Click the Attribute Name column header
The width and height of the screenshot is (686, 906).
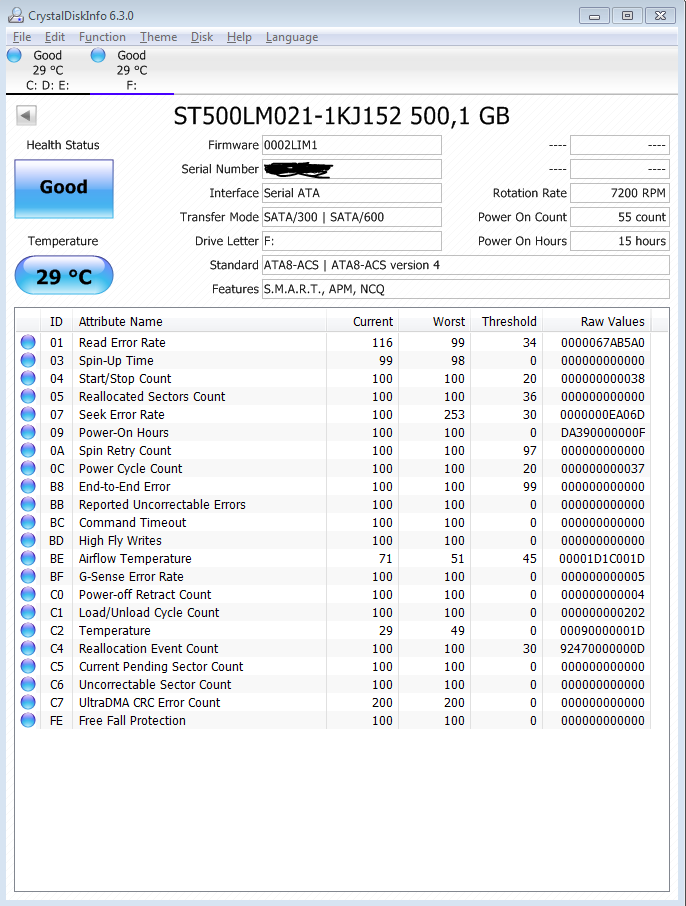(199, 321)
